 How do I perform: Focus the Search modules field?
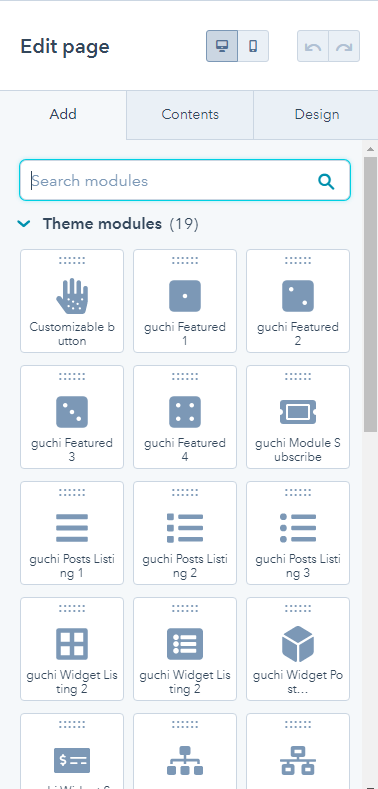click(185, 181)
